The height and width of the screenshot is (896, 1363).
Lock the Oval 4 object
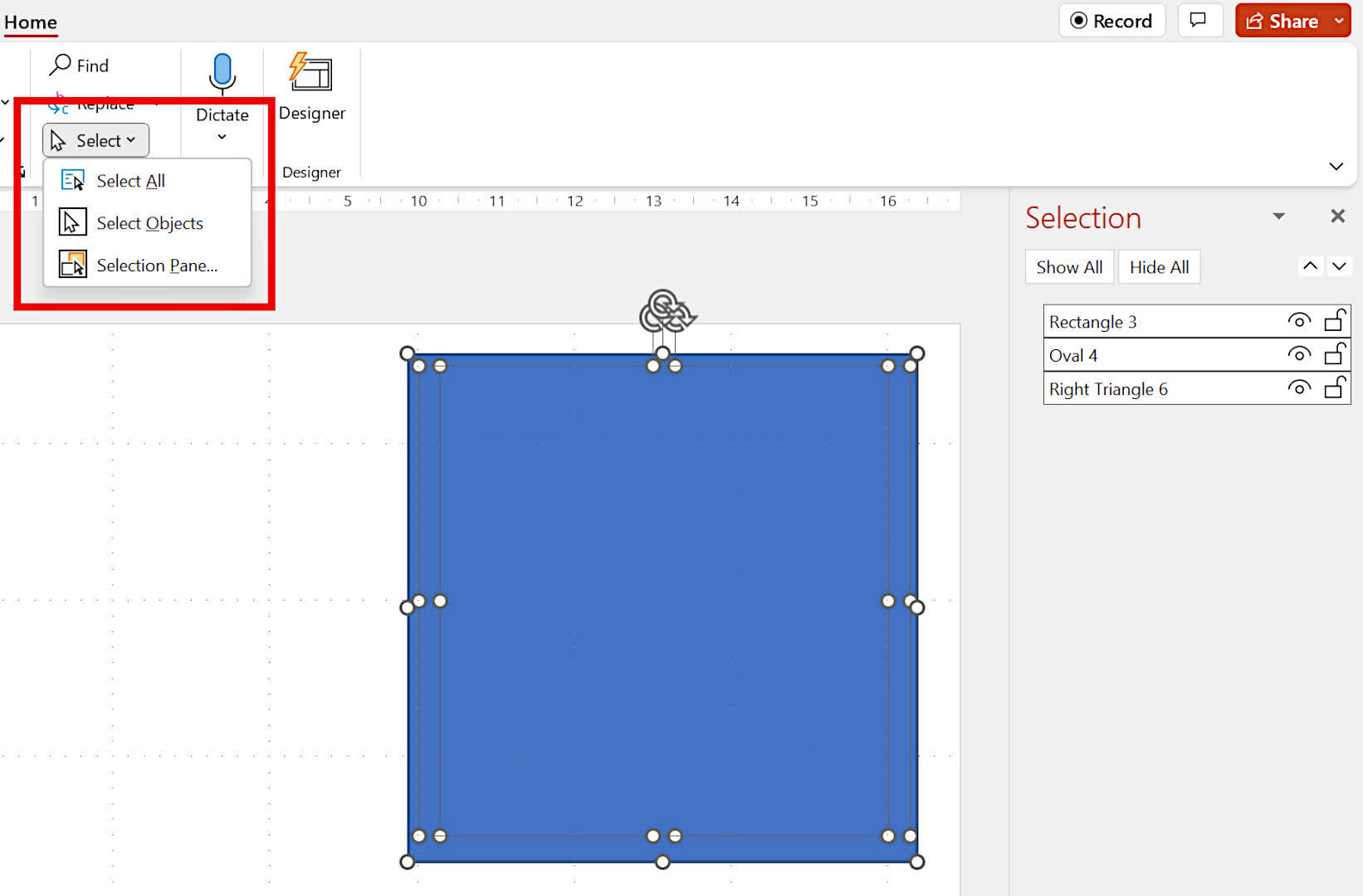click(1334, 355)
